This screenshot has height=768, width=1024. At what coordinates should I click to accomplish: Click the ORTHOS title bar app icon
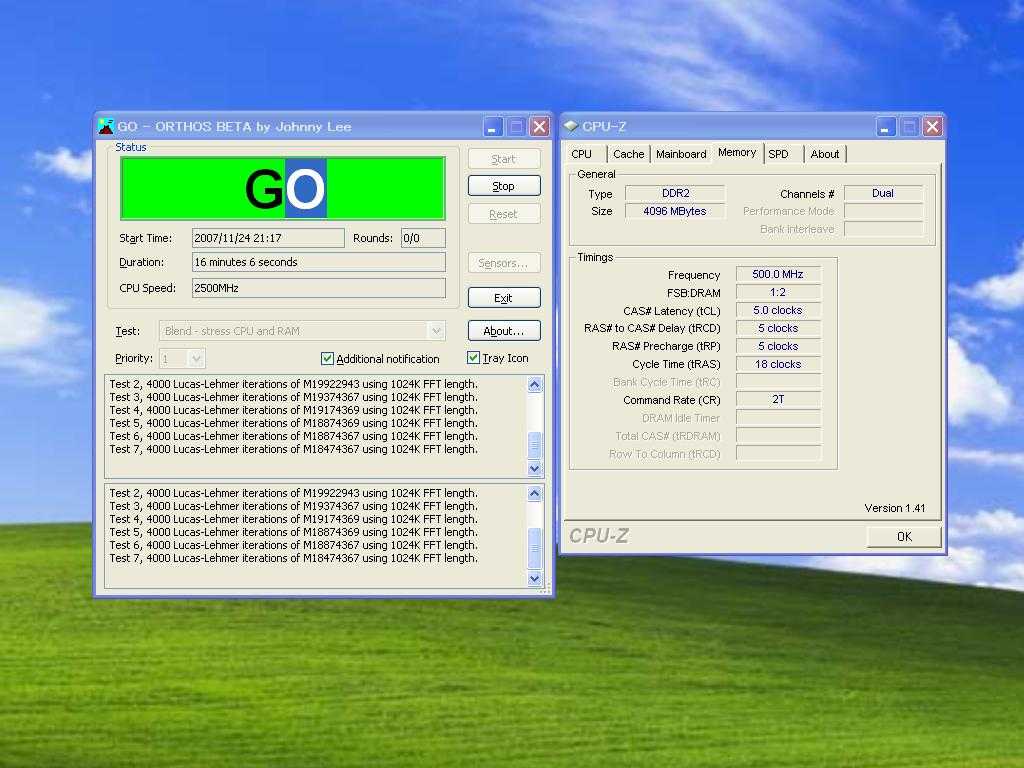106,126
